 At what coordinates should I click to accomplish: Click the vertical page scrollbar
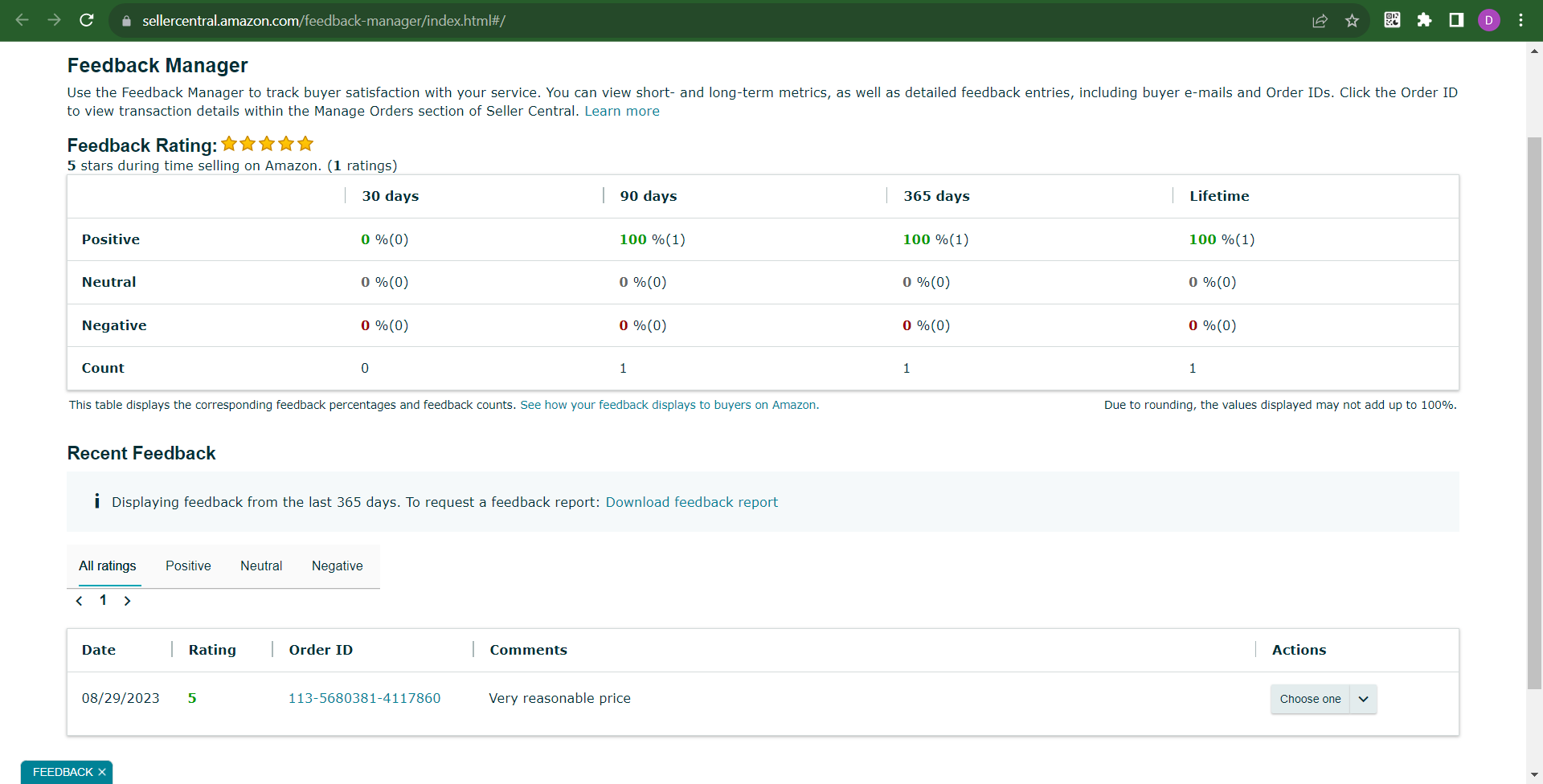click(x=1534, y=412)
